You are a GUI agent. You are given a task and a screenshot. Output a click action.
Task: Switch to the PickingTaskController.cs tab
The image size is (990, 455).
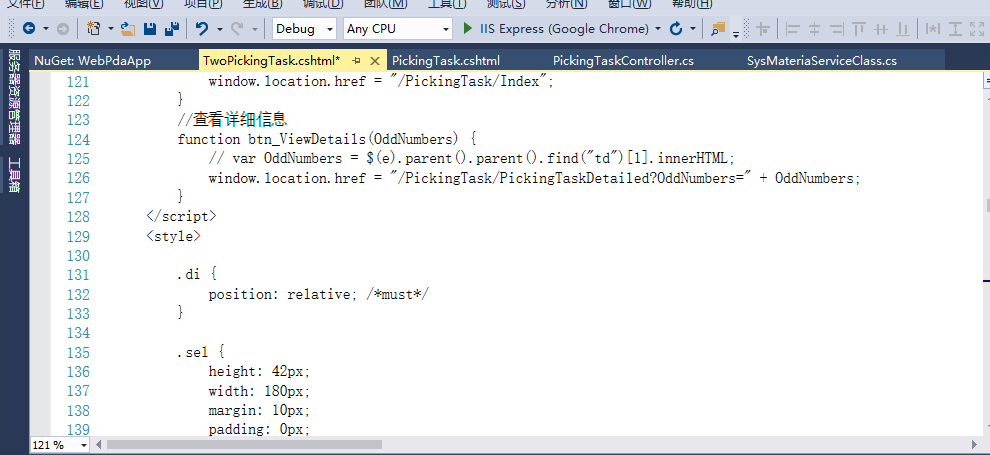coord(623,61)
